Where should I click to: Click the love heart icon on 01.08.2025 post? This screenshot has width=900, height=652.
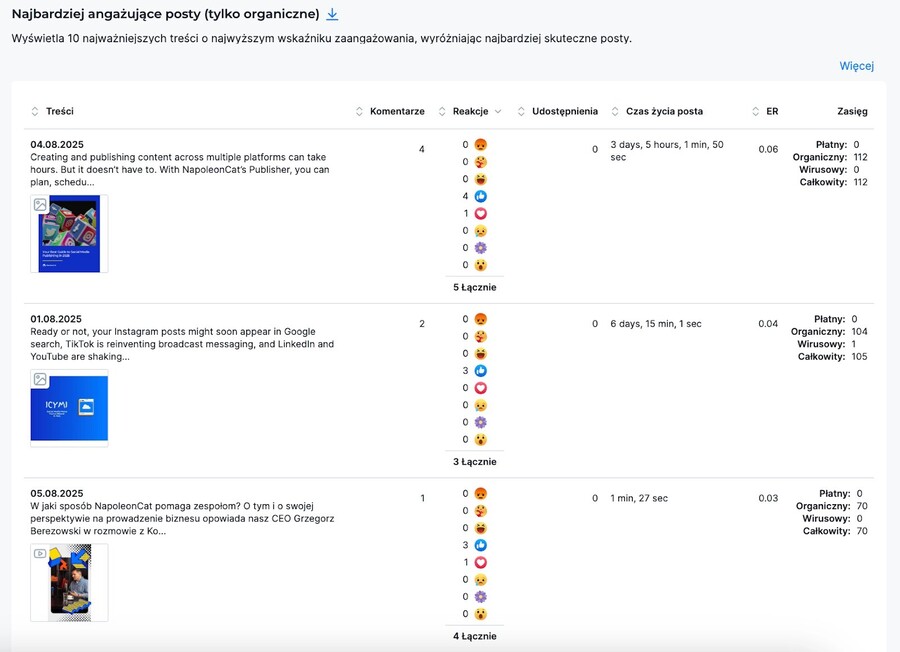pyautogui.click(x=481, y=388)
